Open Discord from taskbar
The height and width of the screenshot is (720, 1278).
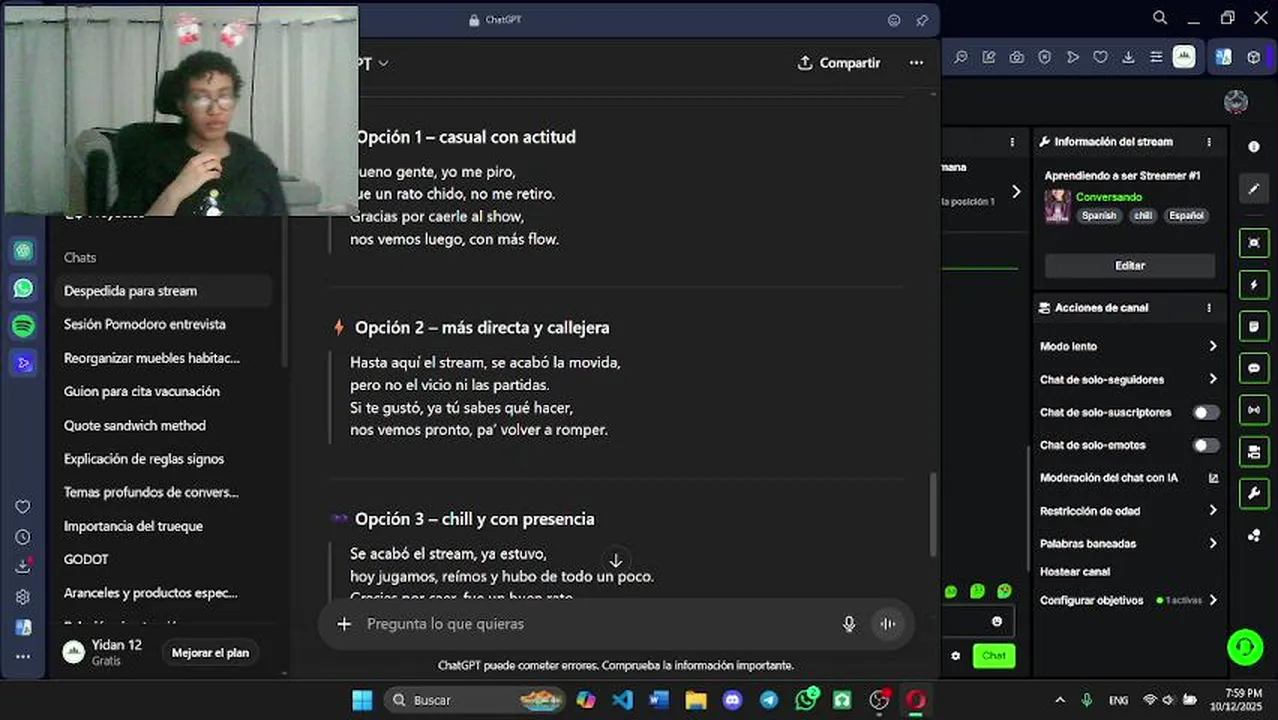[732, 700]
